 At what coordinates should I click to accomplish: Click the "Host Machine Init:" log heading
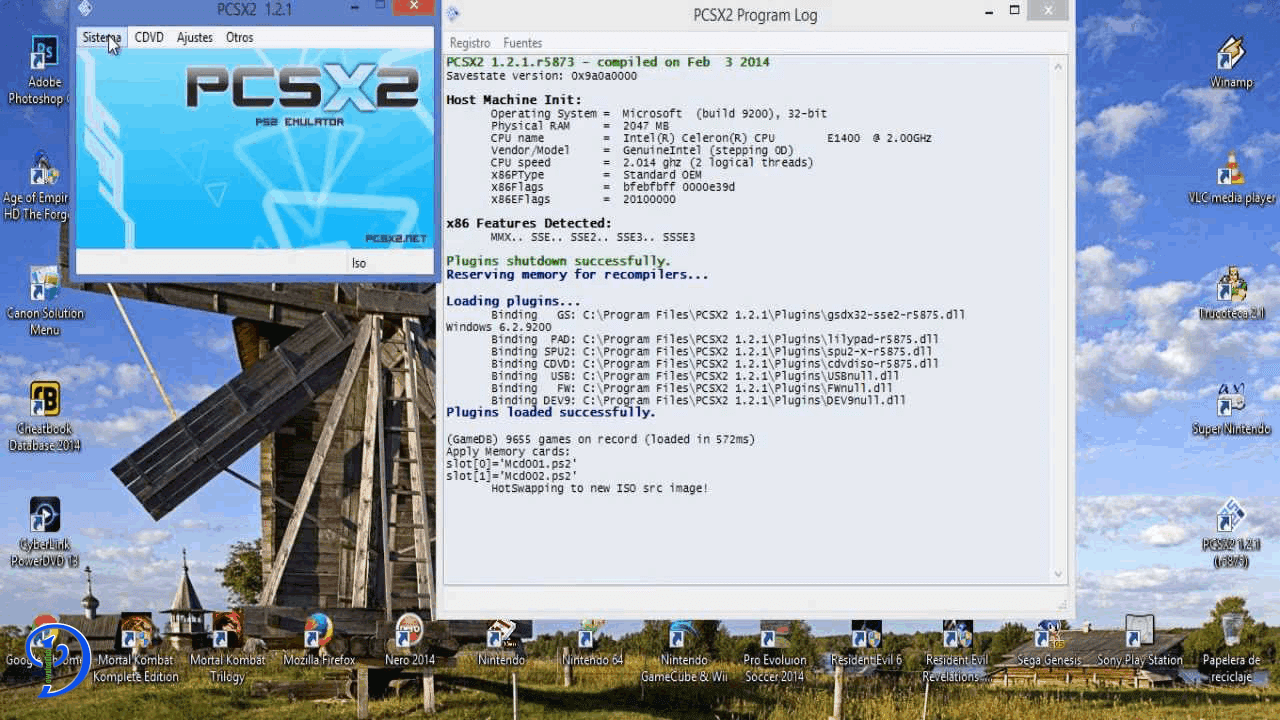pyautogui.click(x=514, y=100)
